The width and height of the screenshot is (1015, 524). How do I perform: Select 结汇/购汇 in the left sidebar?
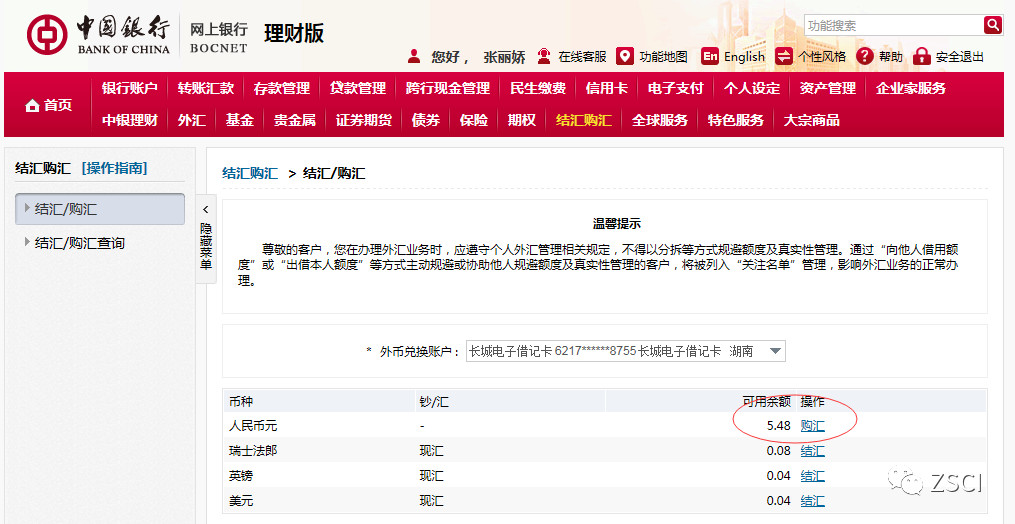[x=100, y=209]
